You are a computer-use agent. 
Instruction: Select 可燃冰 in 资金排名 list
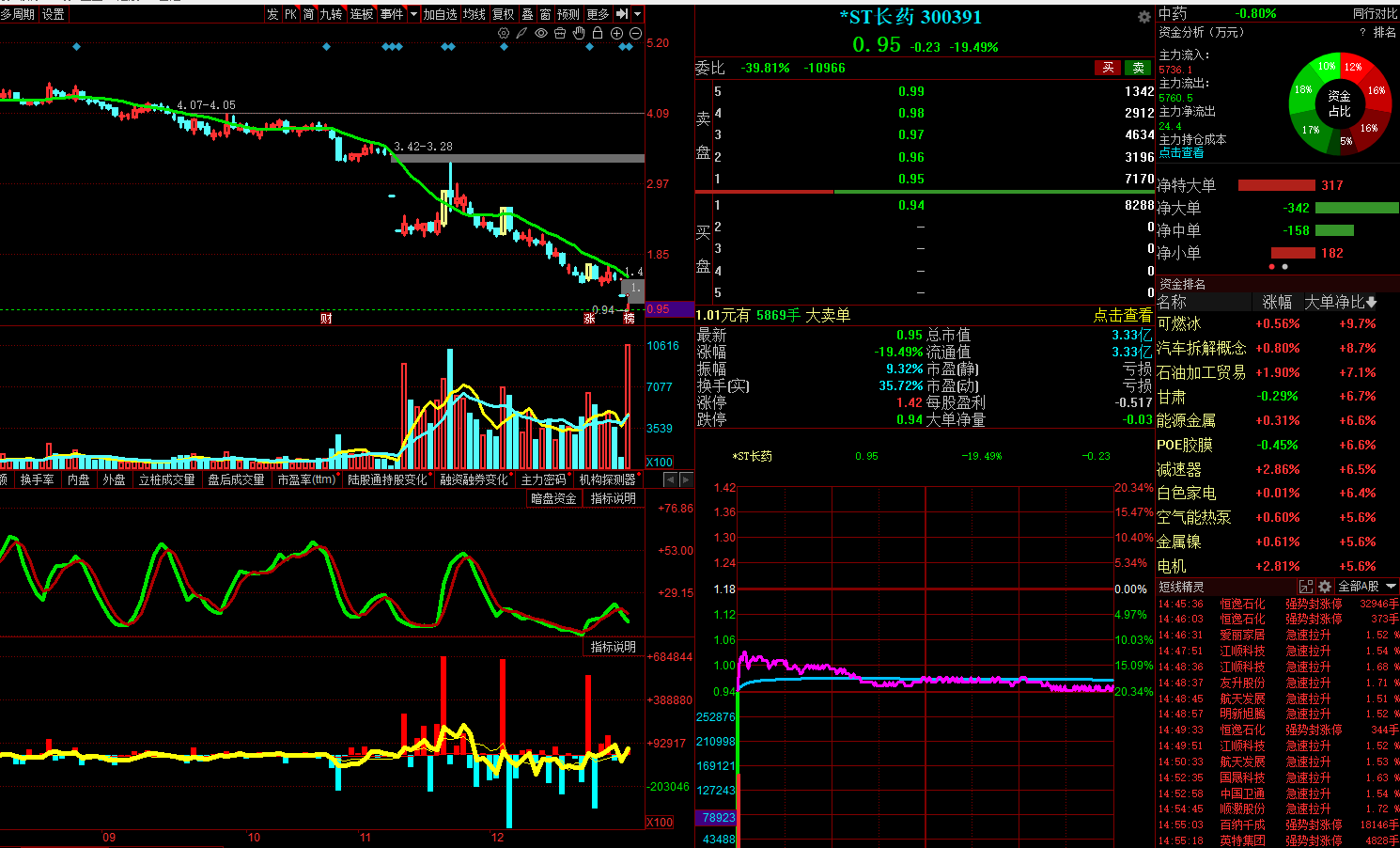click(x=1178, y=323)
